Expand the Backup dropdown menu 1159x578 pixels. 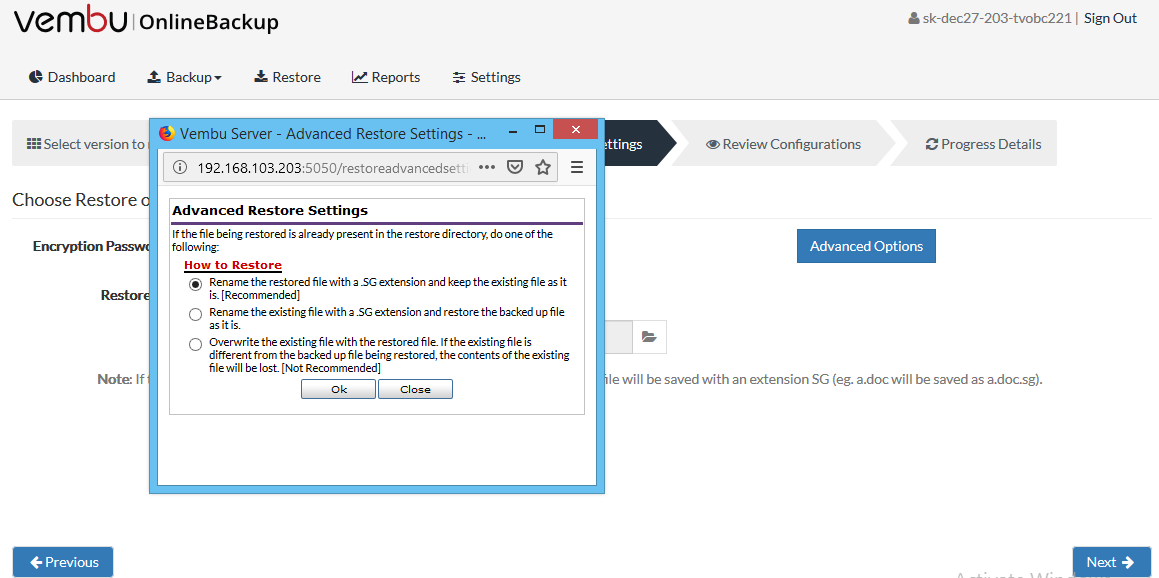point(185,77)
